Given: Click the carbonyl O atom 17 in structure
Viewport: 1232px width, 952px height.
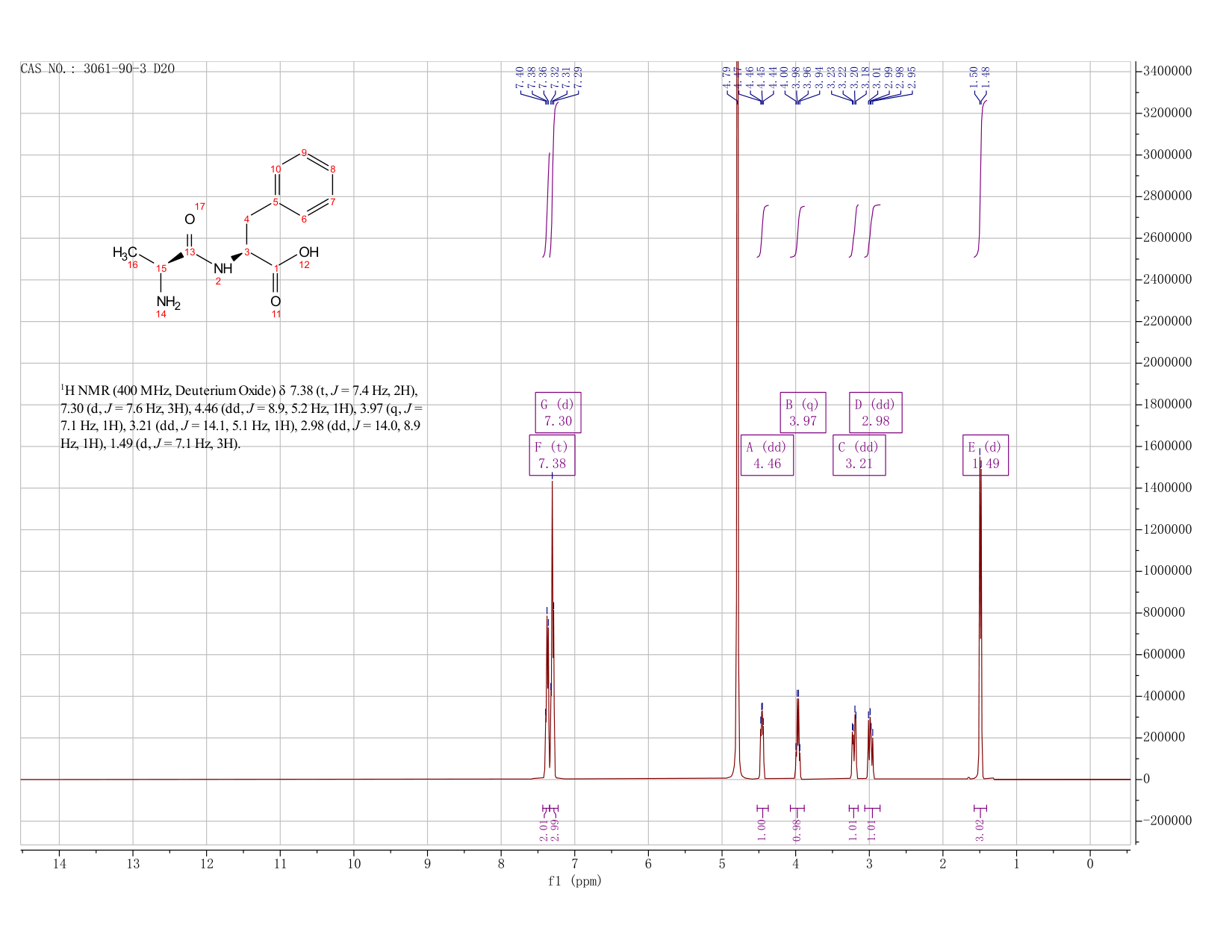Looking at the screenshot, I should (190, 219).
